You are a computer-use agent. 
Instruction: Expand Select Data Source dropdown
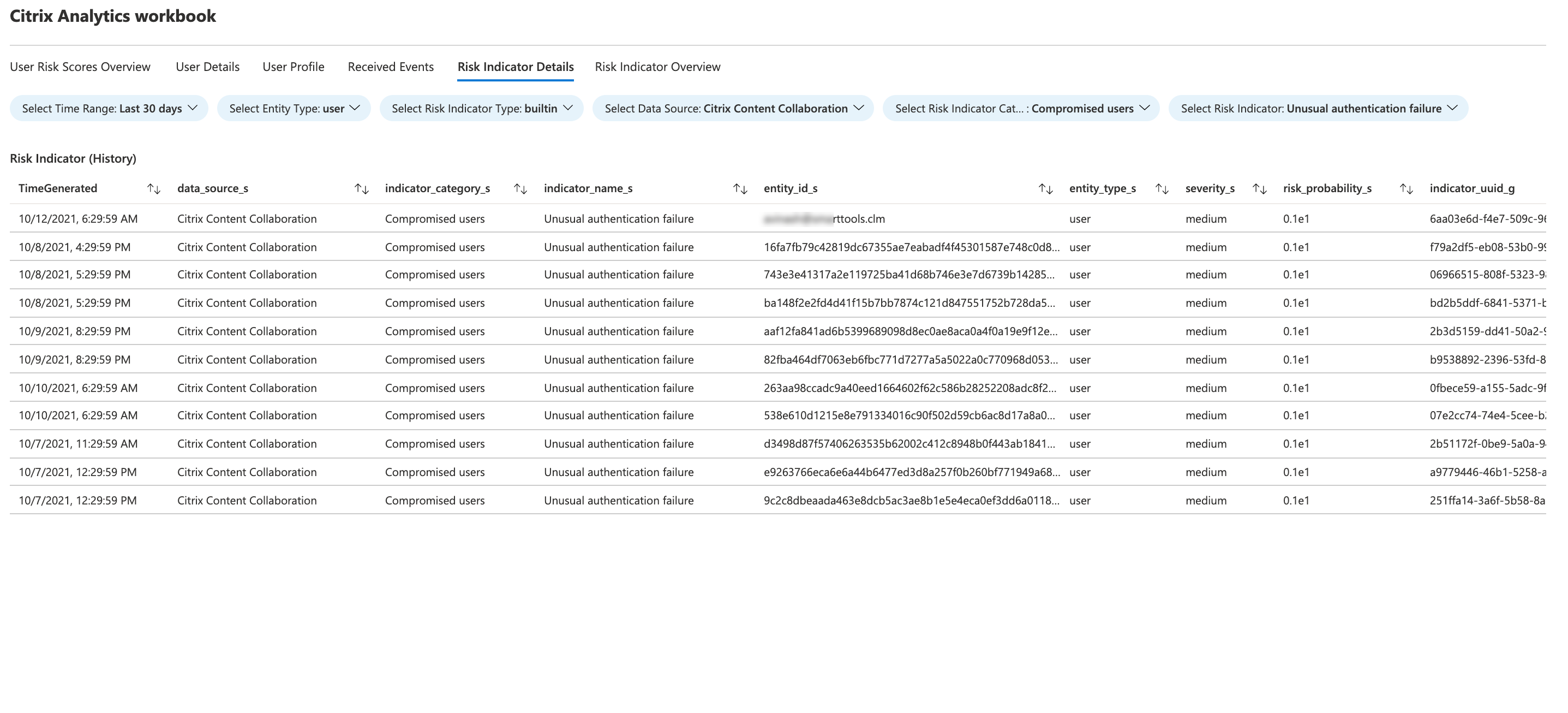[733, 109]
